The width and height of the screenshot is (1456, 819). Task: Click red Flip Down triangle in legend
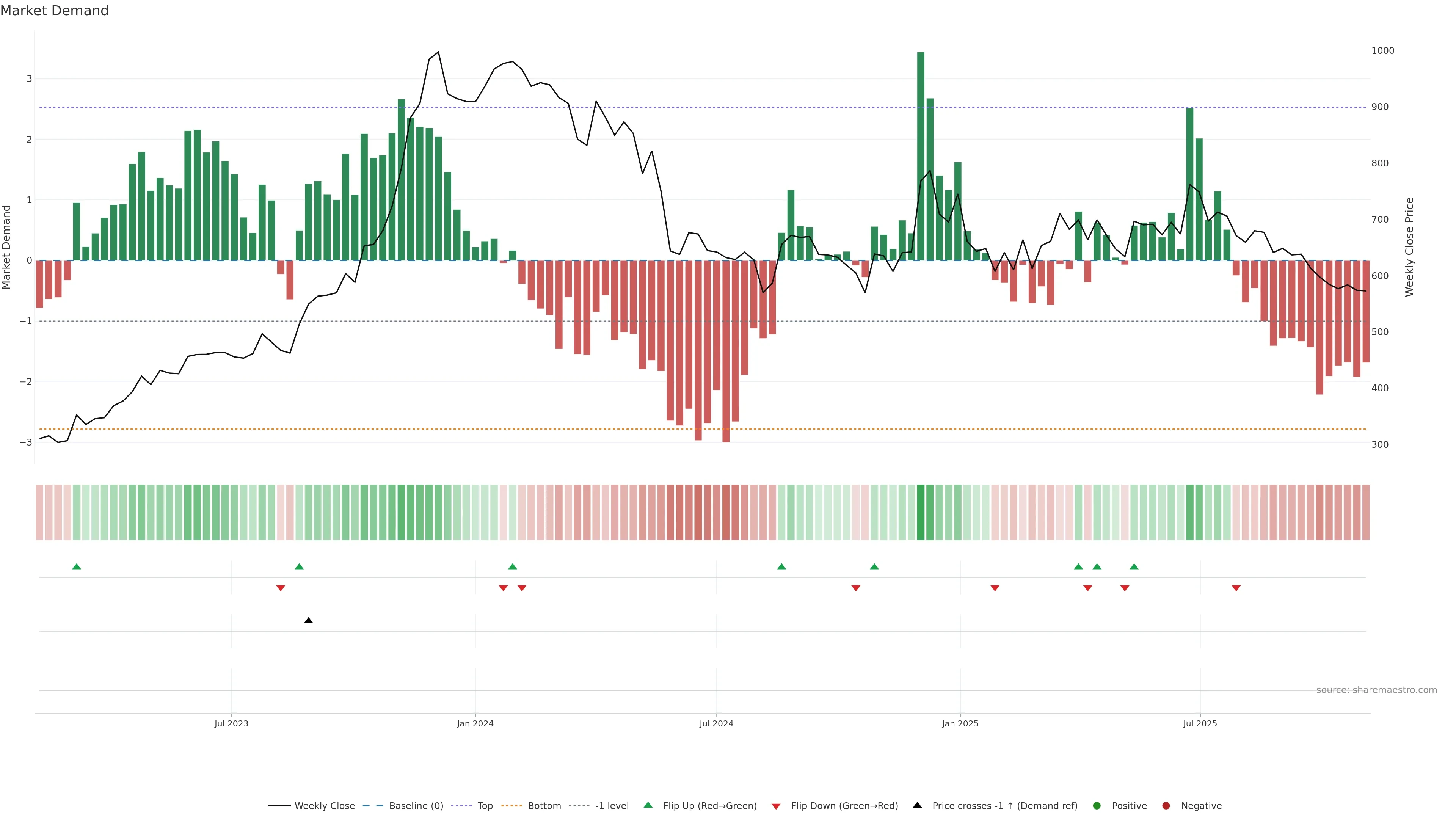(775, 806)
